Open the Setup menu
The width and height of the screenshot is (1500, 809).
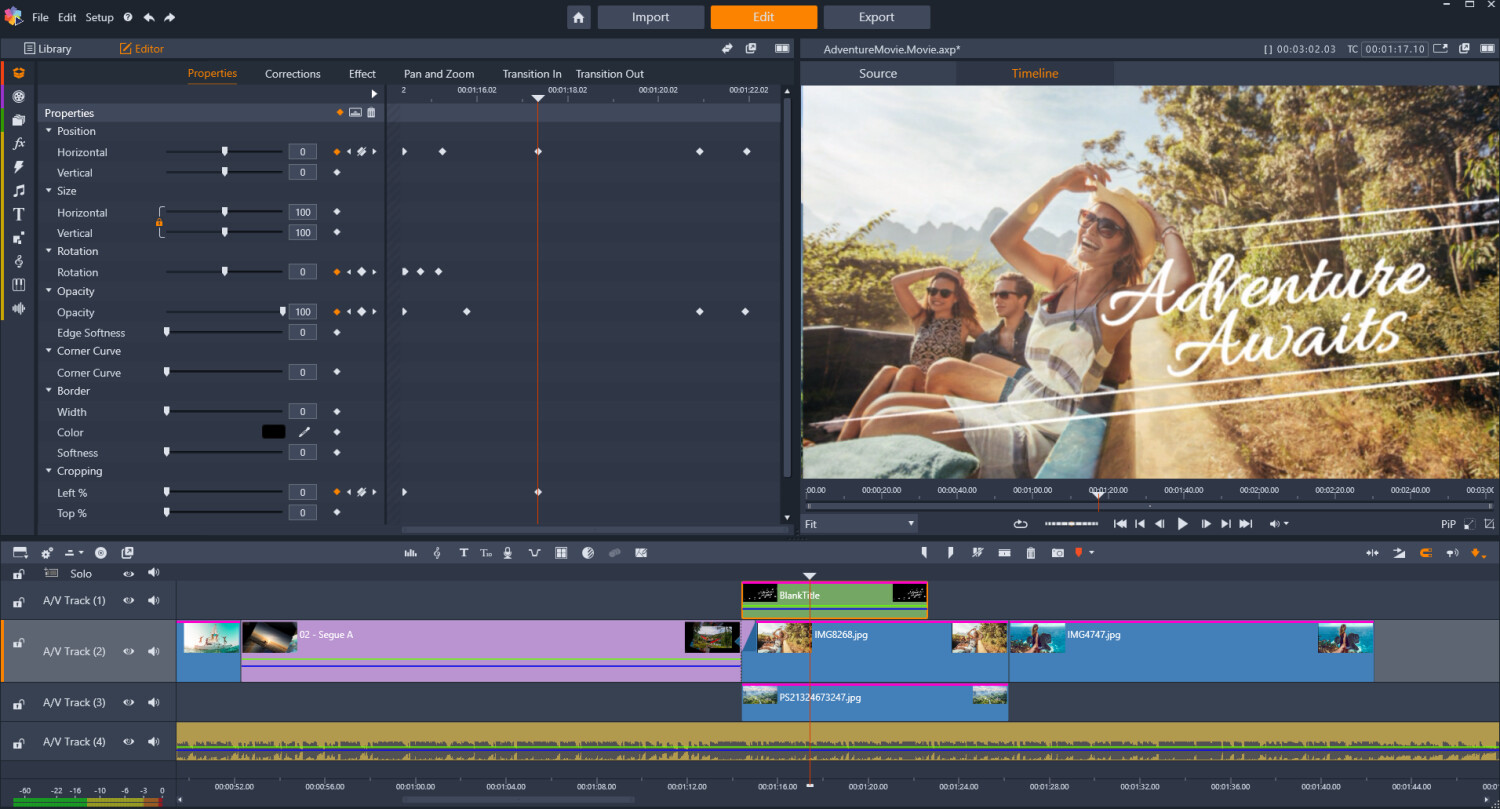pos(99,18)
